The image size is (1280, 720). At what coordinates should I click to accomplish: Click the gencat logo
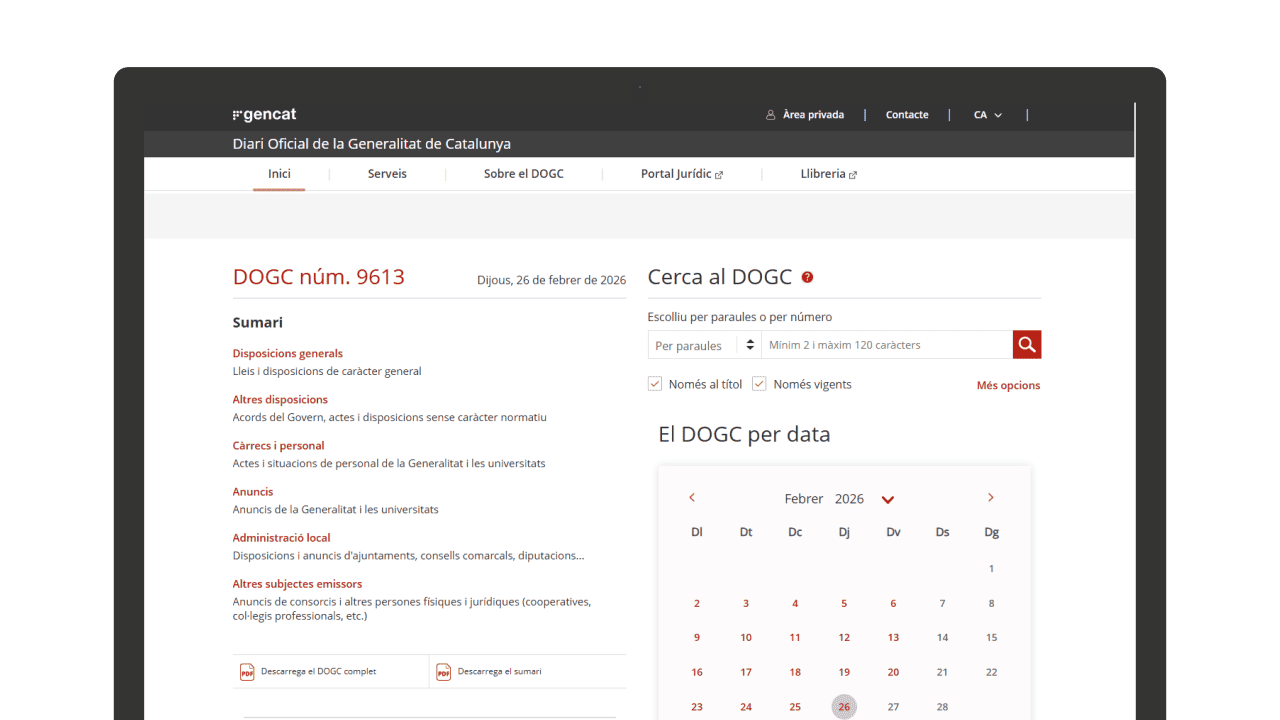pyautogui.click(x=265, y=115)
